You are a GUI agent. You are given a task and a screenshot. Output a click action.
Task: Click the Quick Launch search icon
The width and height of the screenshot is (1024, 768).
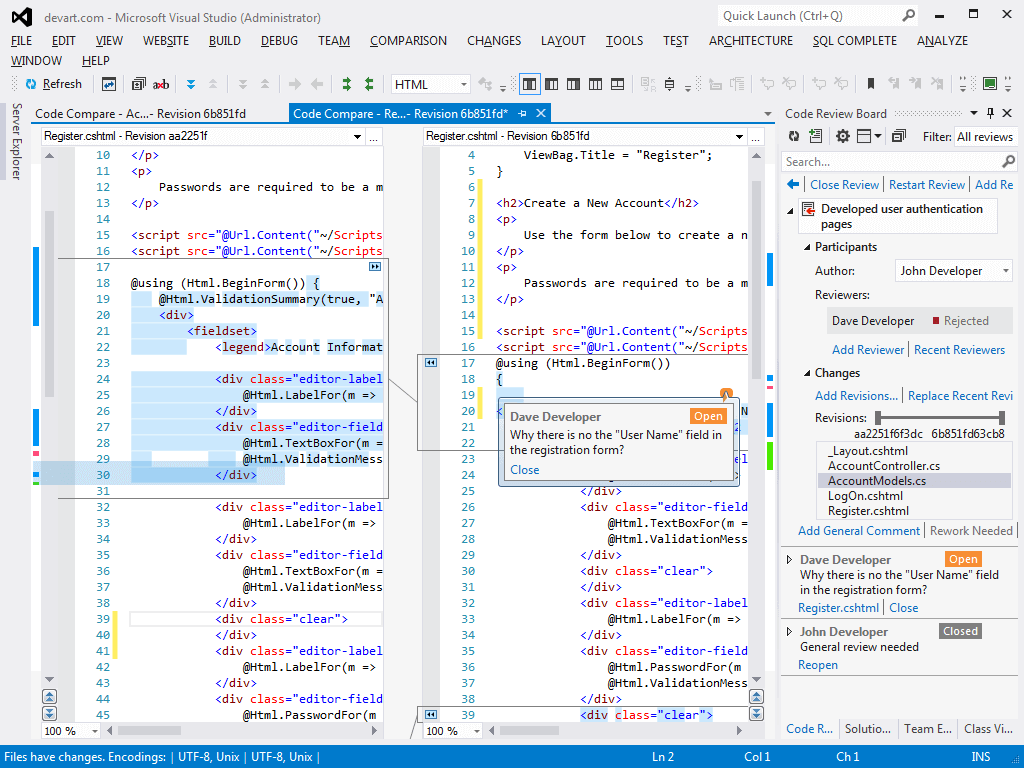[908, 16]
